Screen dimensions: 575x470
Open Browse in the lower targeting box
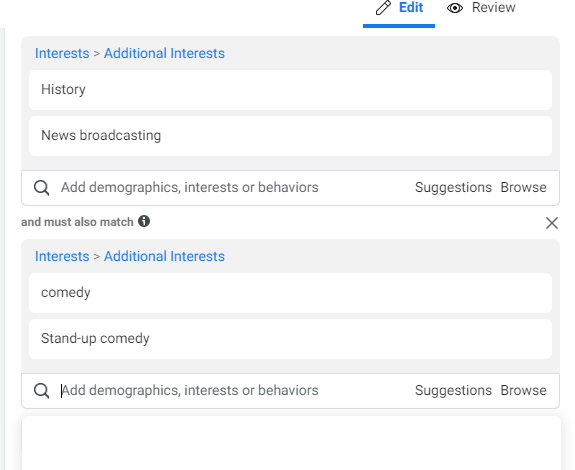point(523,391)
